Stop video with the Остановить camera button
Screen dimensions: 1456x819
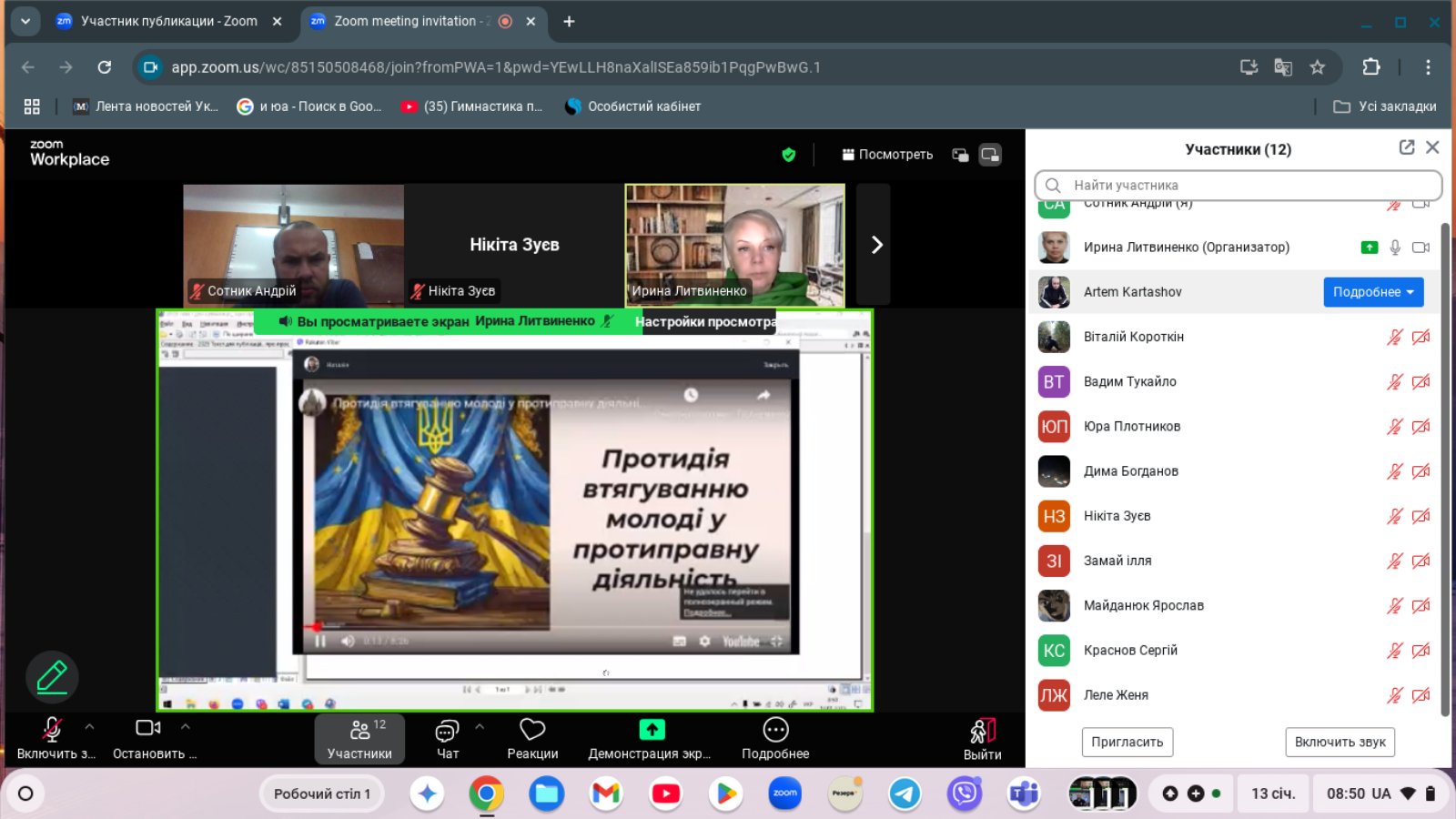pyautogui.click(x=153, y=738)
